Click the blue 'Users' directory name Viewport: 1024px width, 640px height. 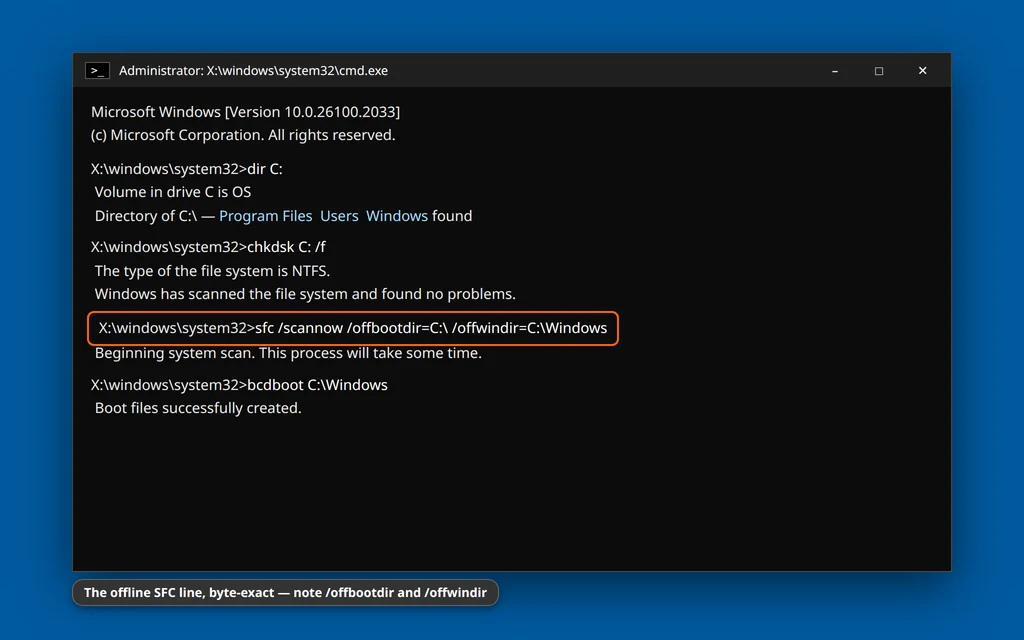point(339,216)
